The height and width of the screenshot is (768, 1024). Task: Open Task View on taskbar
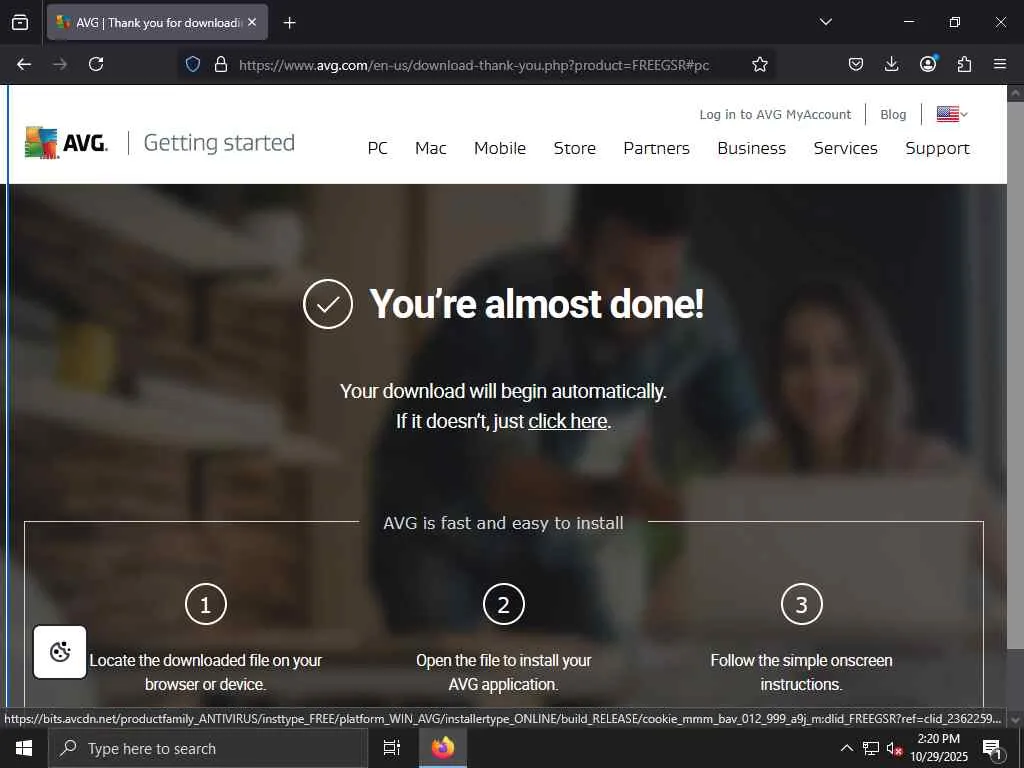(391, 748)
